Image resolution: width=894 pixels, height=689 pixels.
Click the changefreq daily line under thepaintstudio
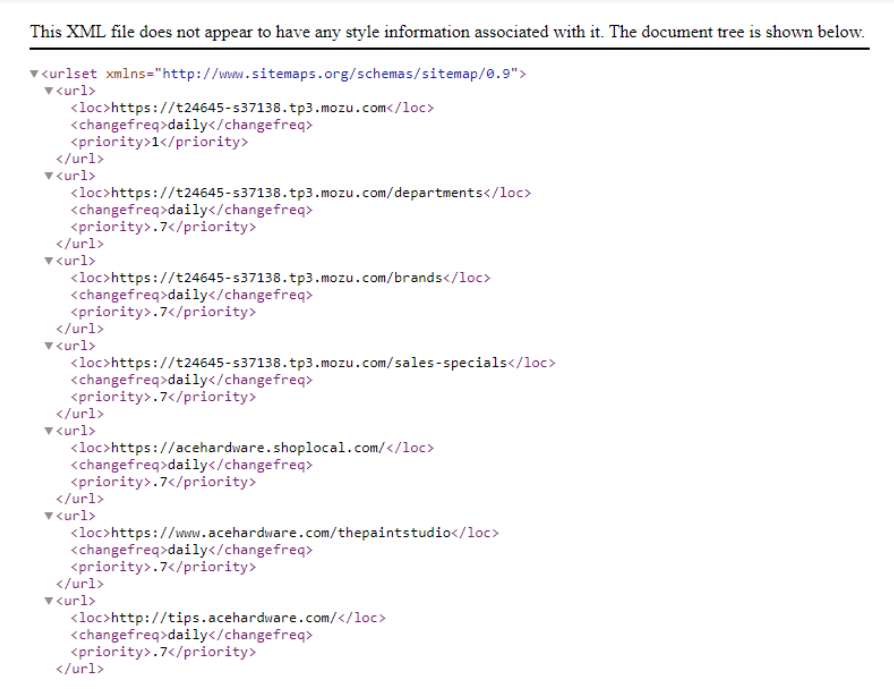pos(192,550)
